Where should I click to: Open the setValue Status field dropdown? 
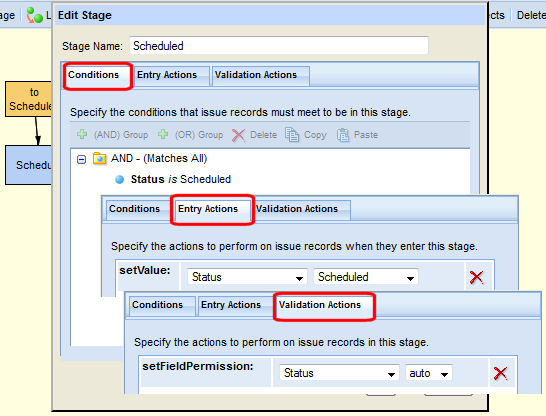pos(247,277)
